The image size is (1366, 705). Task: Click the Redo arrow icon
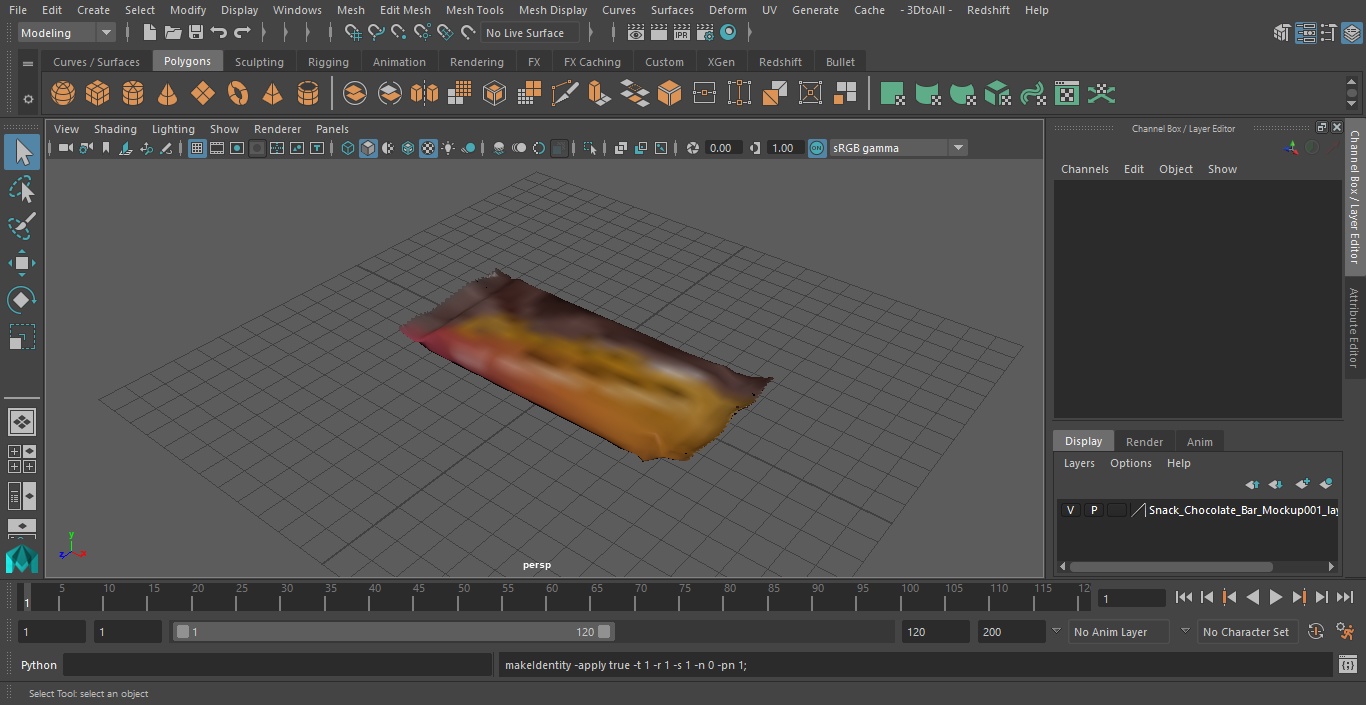[242, 33]
